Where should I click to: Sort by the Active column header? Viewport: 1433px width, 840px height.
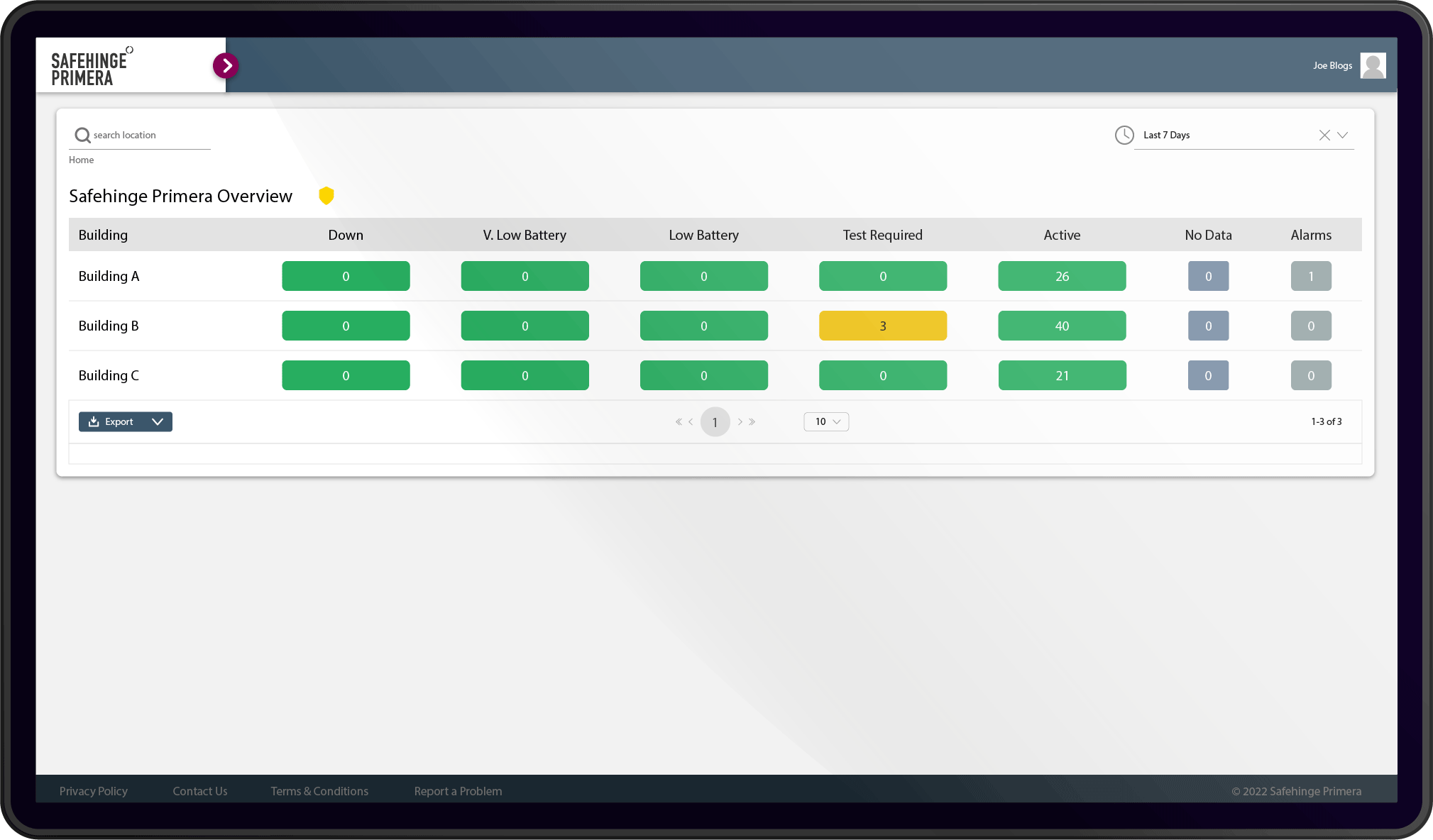[1062, 235]
